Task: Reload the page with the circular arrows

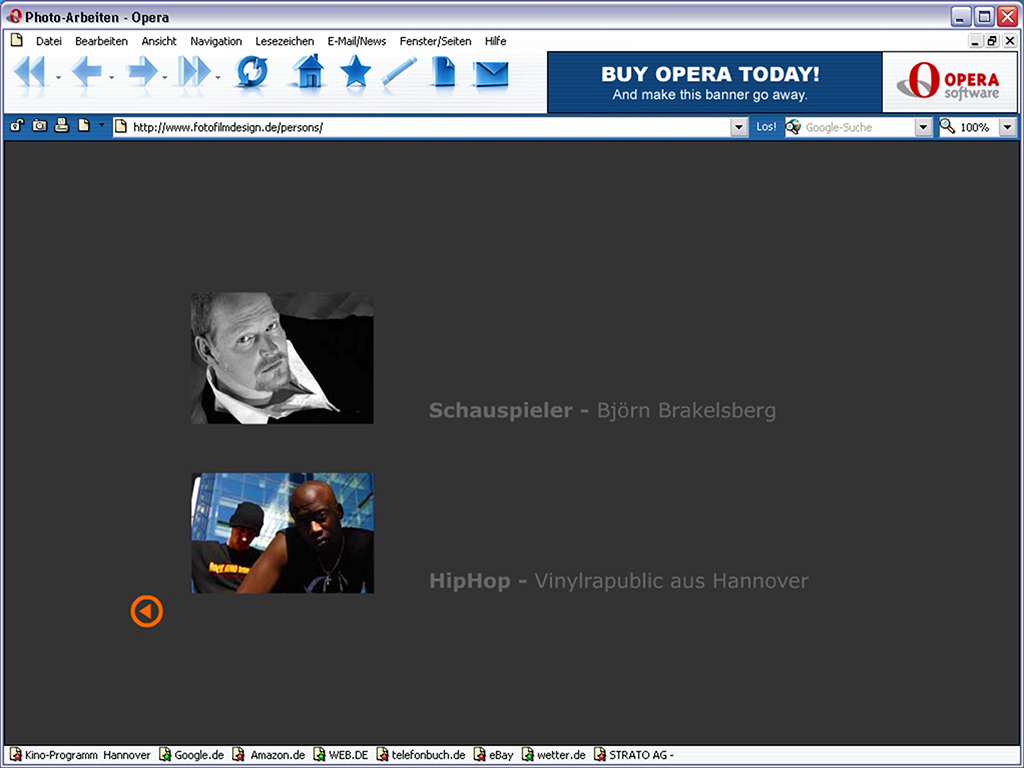Action: tap(252, 71)
